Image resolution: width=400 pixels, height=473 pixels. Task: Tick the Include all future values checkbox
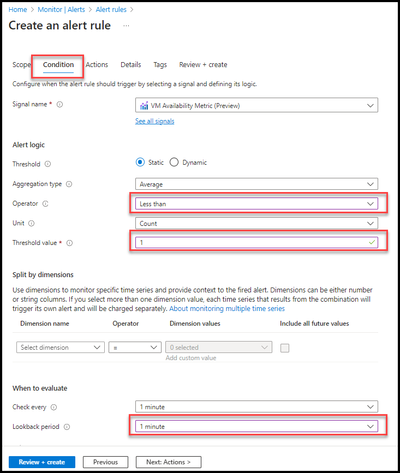tap(285, 348)
